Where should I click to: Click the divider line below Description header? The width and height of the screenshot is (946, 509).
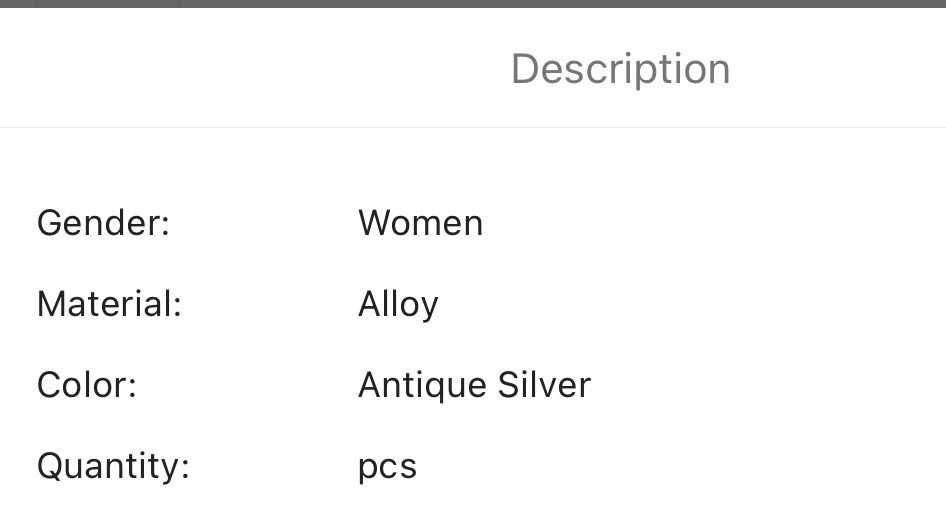point(473,127)
